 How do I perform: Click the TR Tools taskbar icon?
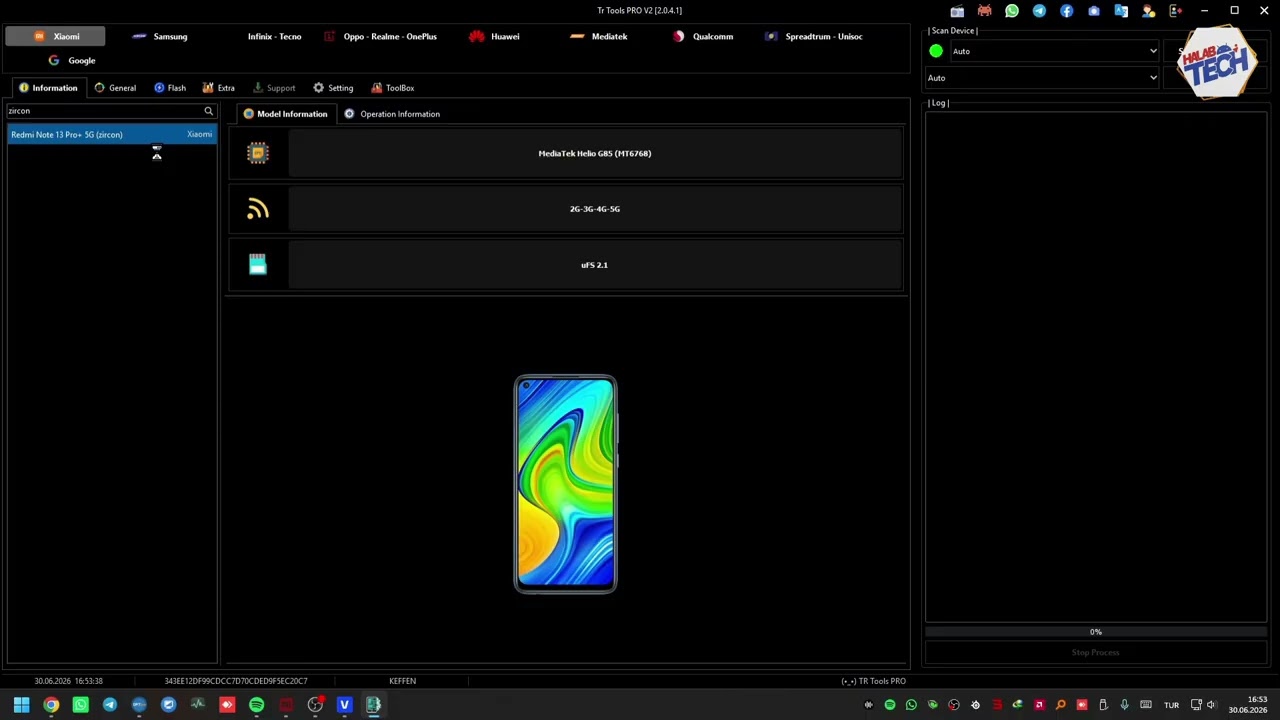click(x=373, y=705)
